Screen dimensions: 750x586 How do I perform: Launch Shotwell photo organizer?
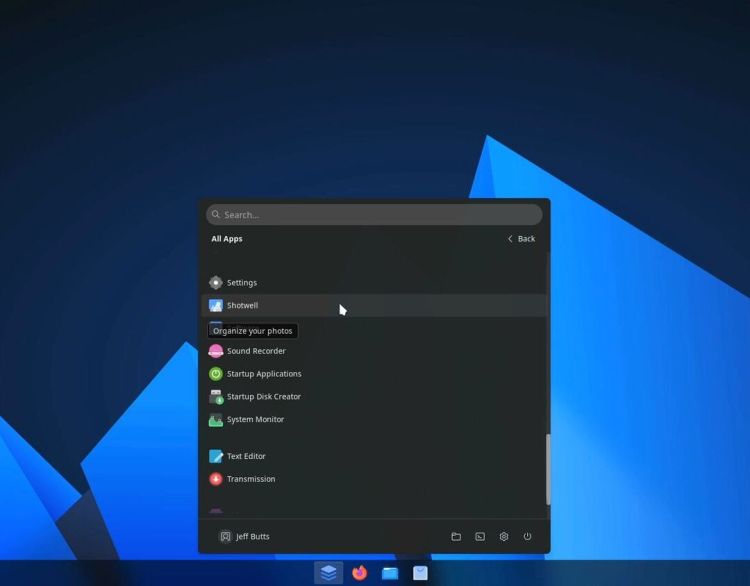point(242,306)
